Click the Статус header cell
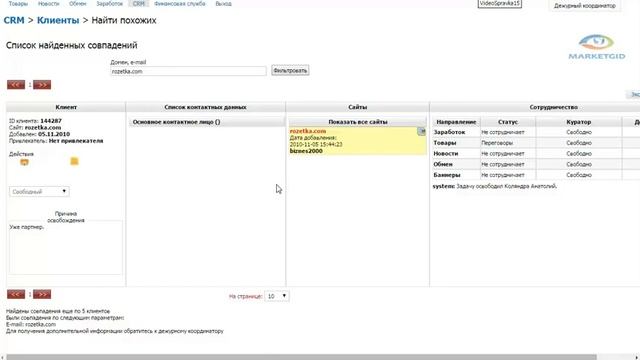 [508, 122]
